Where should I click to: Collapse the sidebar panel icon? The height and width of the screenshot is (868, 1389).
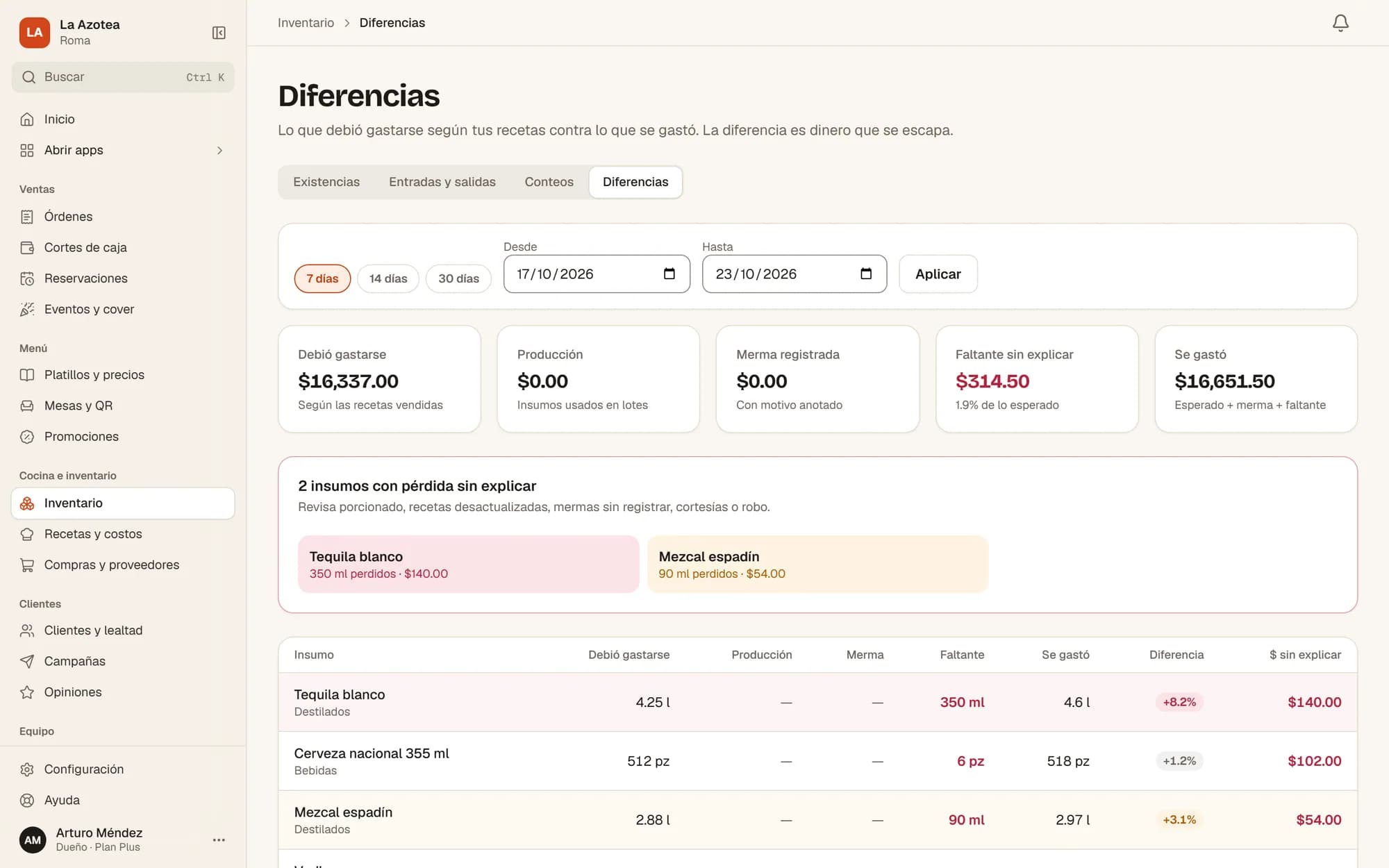pyautogui.click(x=219, y=33)
